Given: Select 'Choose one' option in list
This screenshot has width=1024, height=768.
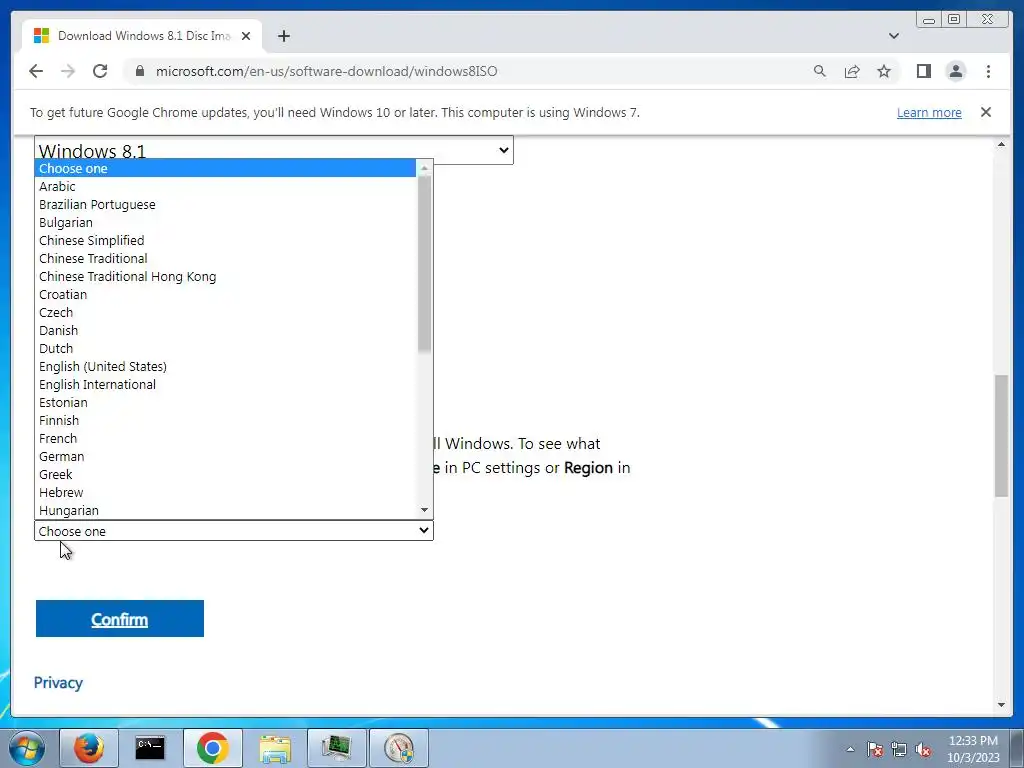Looking at the screenshot, I should coord(225,168).
